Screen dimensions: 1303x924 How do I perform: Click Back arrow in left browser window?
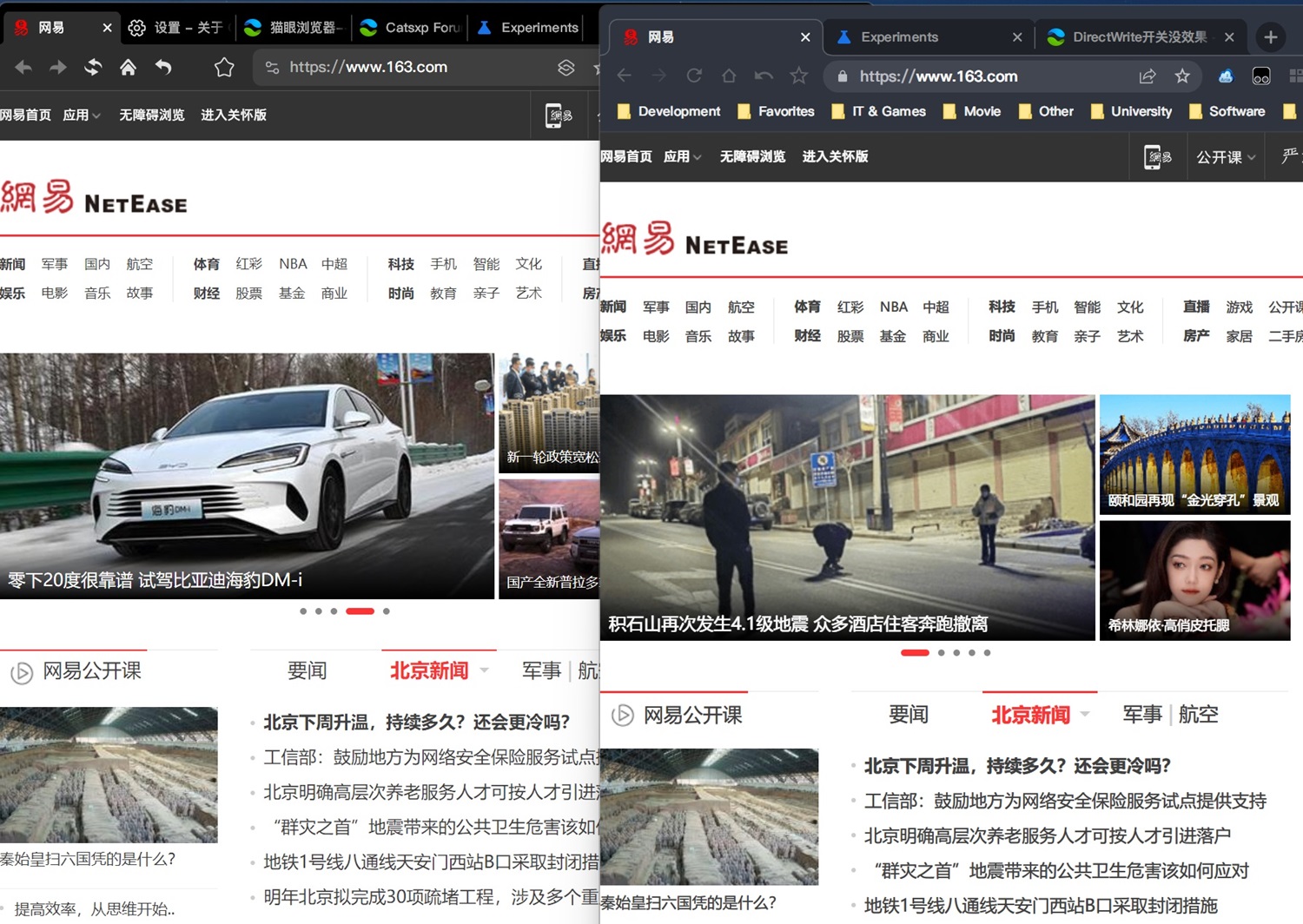(x=23, y=67)
